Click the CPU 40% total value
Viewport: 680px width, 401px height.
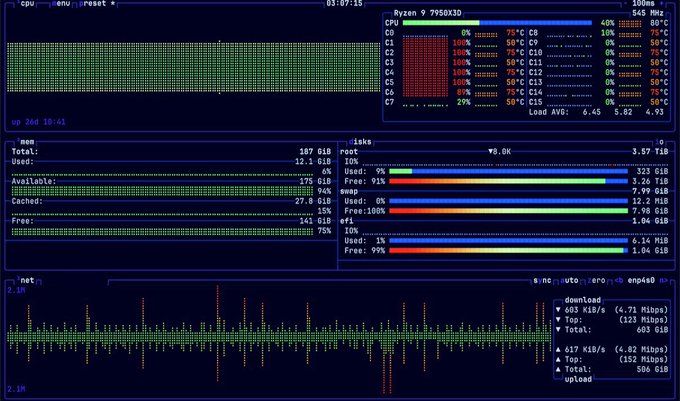coord(607,23)
